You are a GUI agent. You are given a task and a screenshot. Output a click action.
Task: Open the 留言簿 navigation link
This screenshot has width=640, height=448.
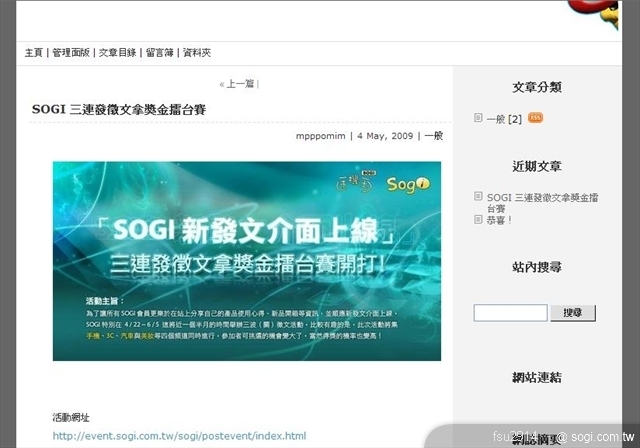point(160,53)
